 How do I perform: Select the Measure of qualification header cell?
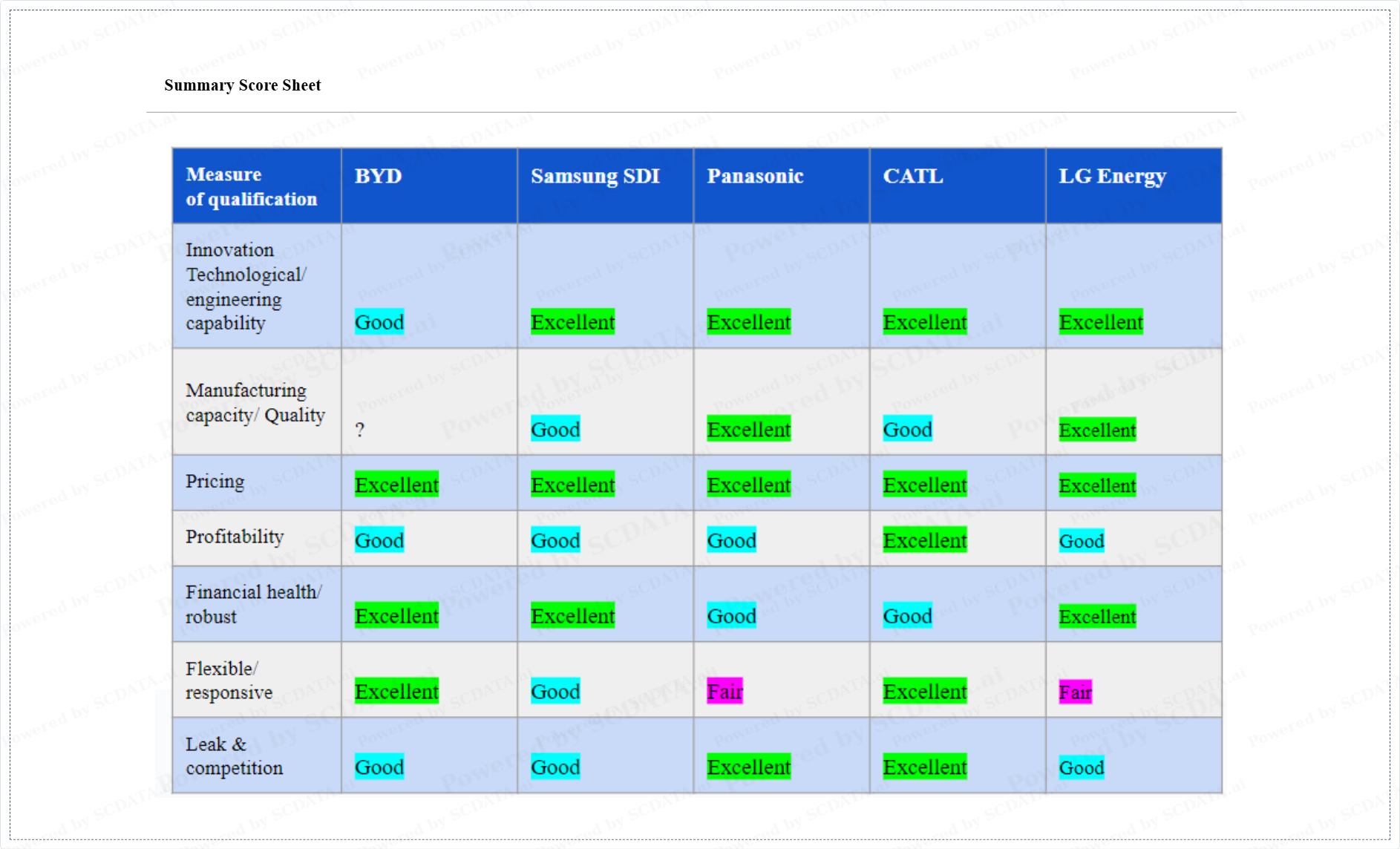257,186
